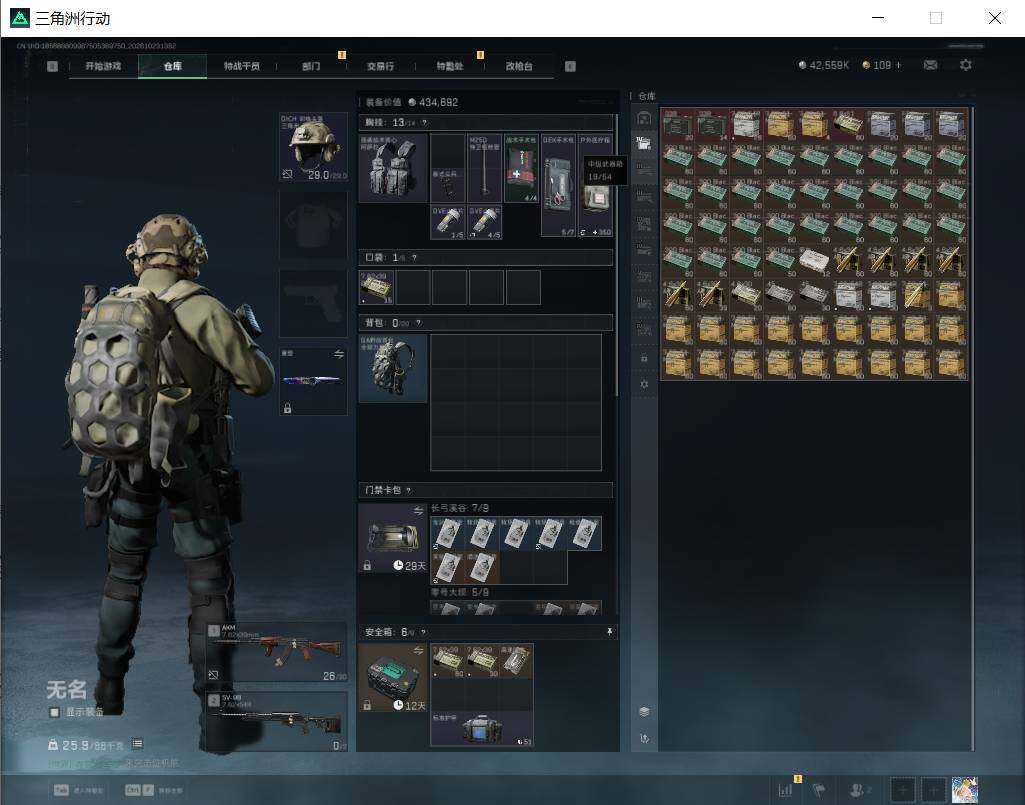Viewport: 1025px width, 805px height.
Task: Switch to the 特战干员 tab
Action: [242, 66]
